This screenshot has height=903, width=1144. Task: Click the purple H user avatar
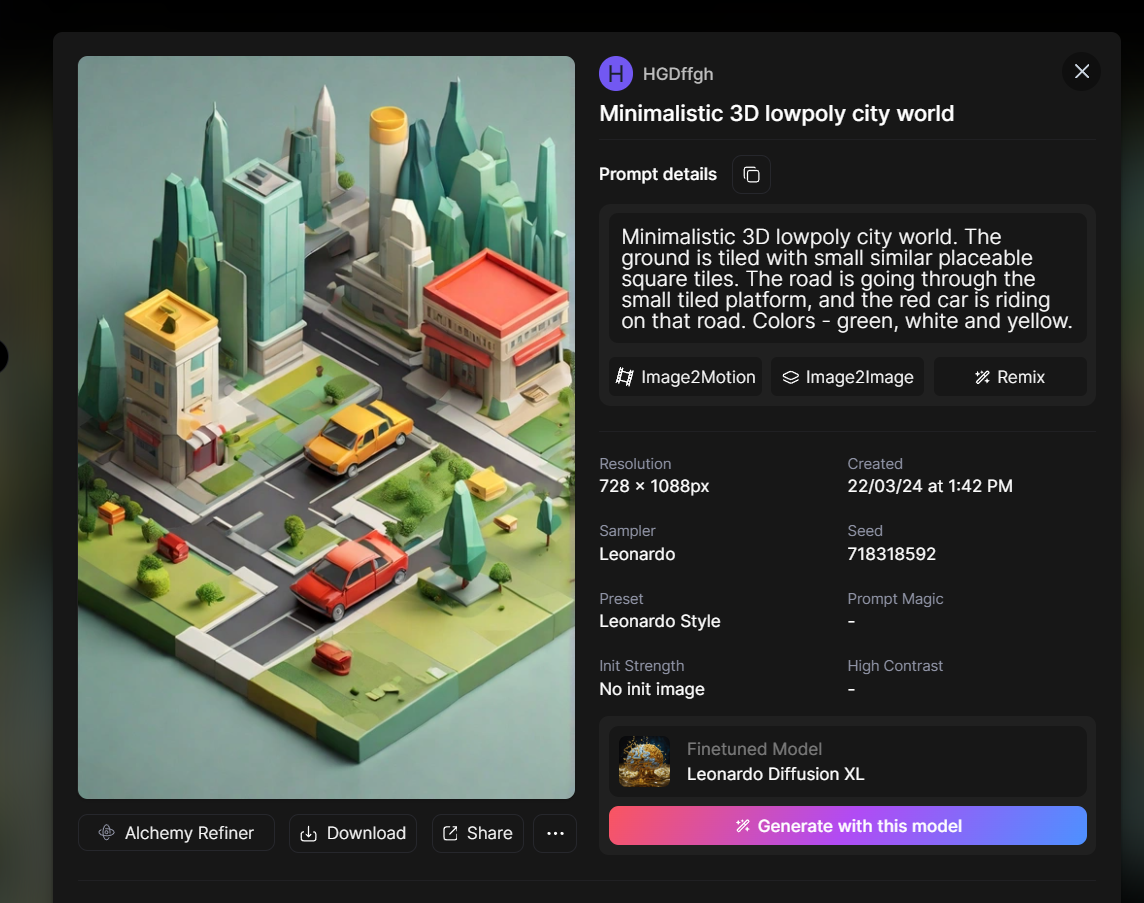[616, 74]
